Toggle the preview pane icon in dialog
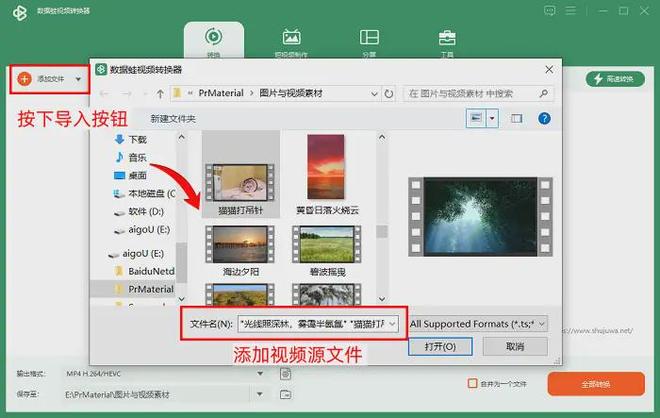660x418 pixels. [x=517, y=118]
